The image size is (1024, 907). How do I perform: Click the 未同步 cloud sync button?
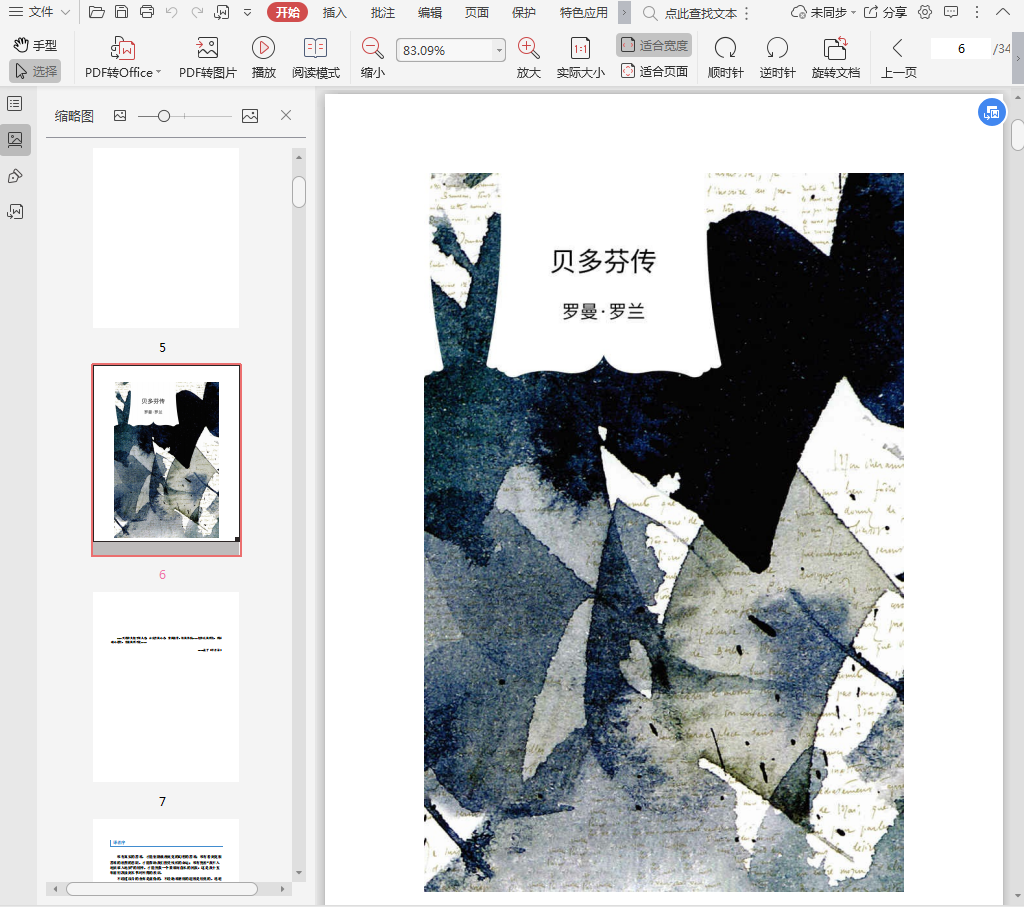[823, 12]
